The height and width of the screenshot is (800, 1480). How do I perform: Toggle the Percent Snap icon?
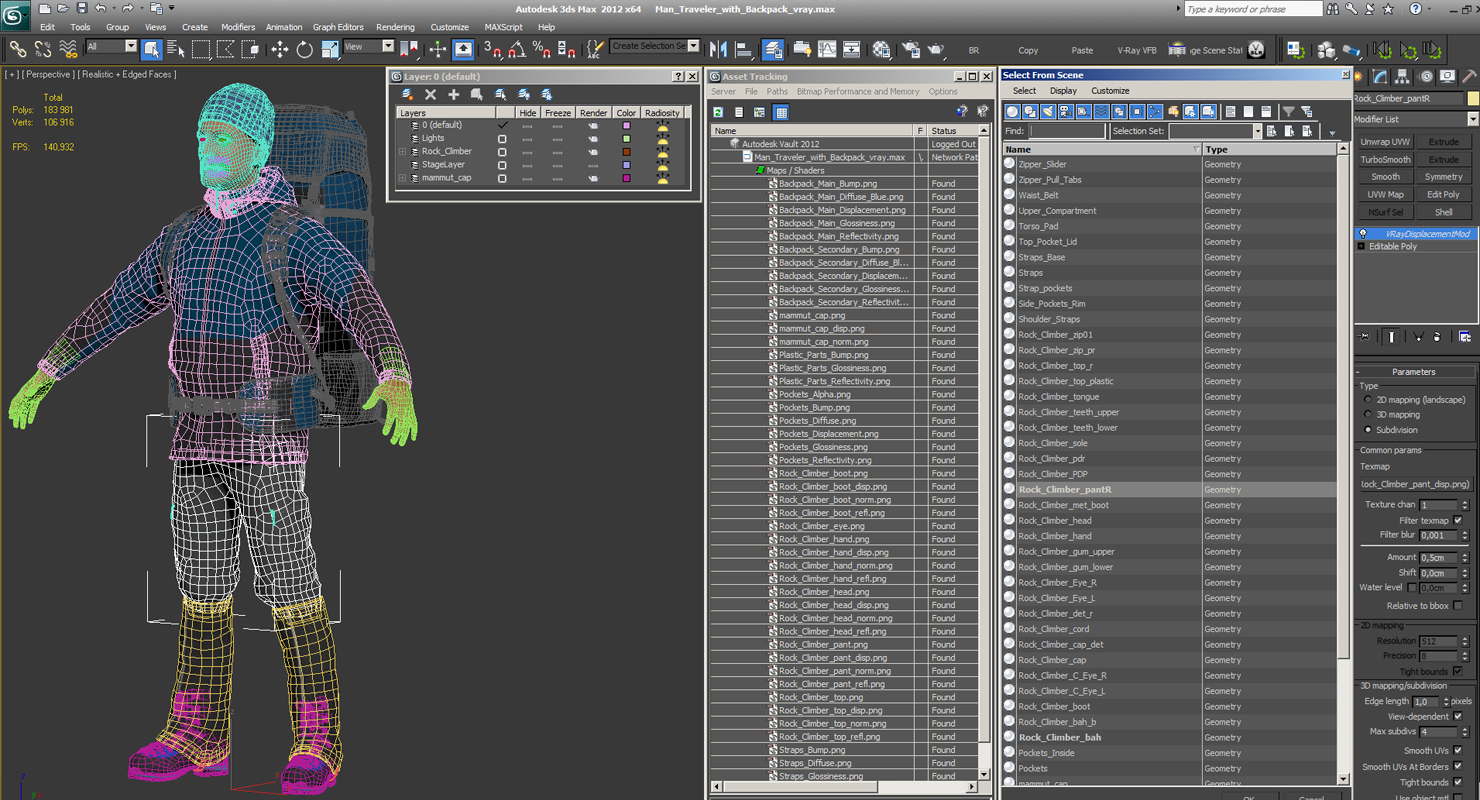(x=542, y=49)
